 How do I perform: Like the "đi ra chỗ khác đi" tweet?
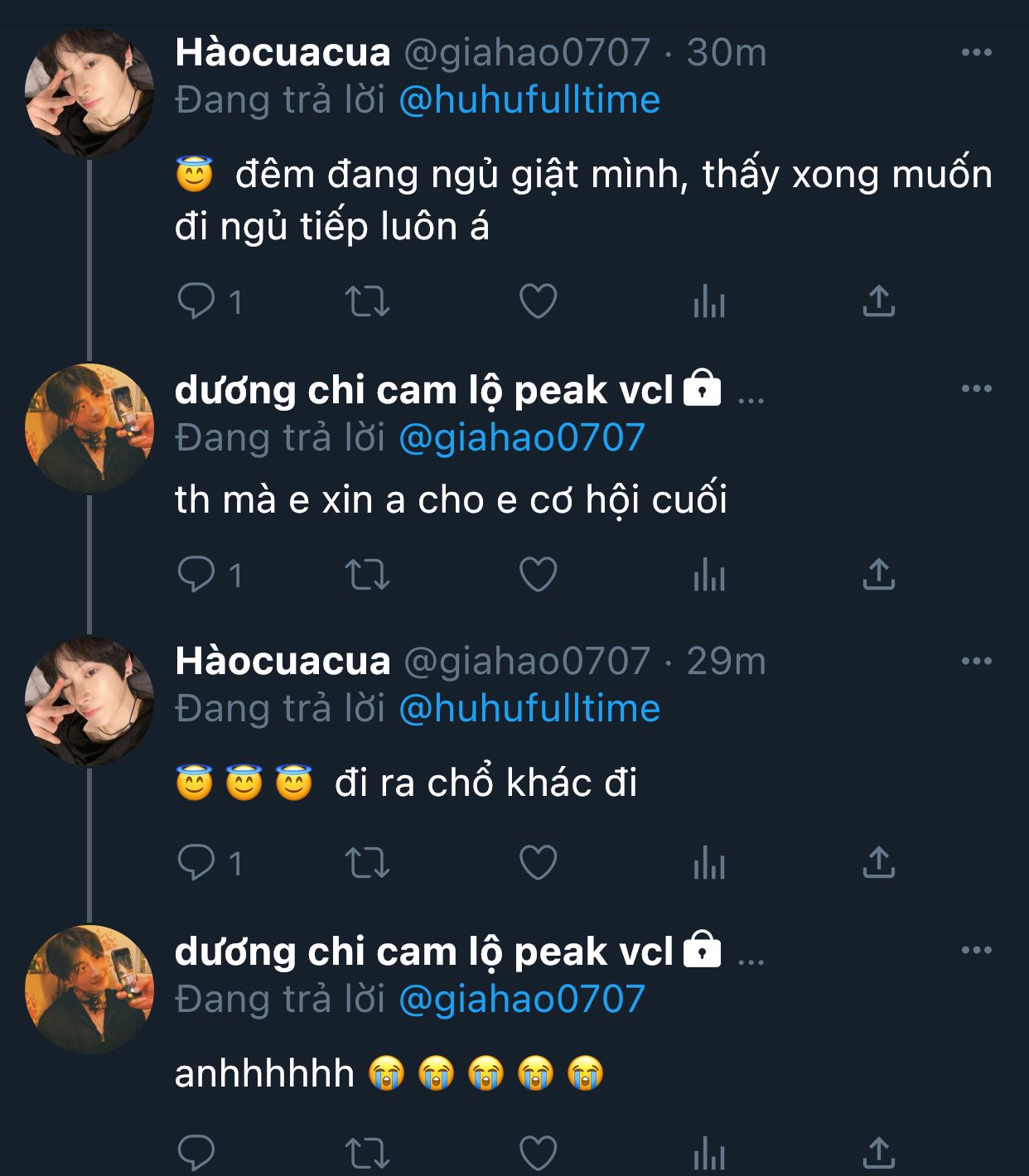[x=538, y=864]
